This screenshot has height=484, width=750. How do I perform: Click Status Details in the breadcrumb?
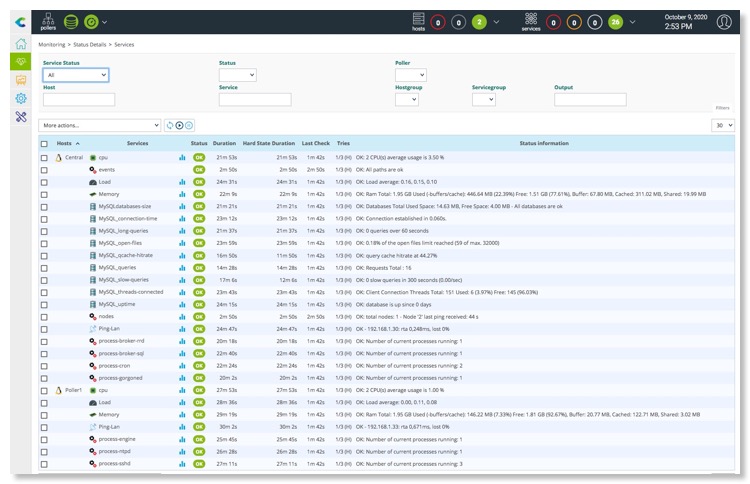point(89,45)
